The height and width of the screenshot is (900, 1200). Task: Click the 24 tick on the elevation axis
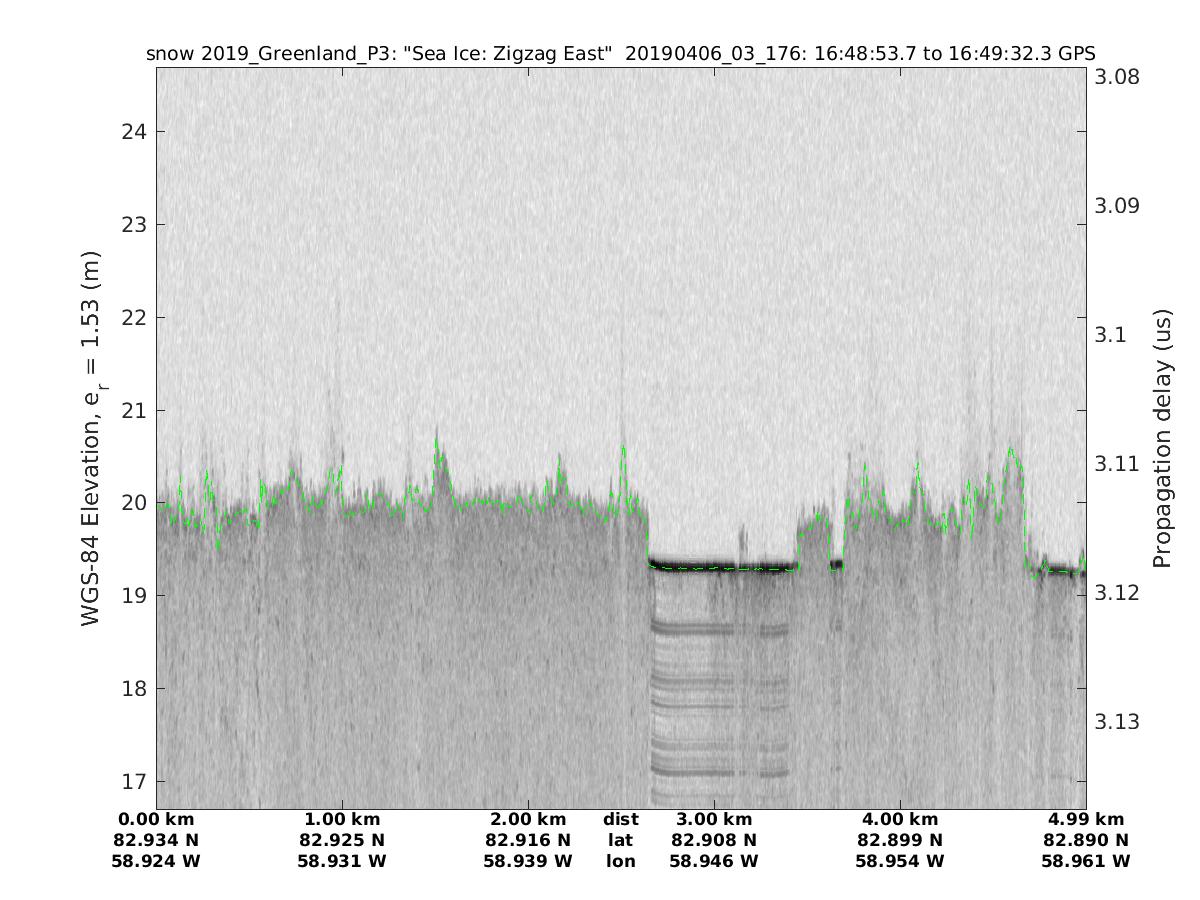pyautogui.click(x=135, y=132)
